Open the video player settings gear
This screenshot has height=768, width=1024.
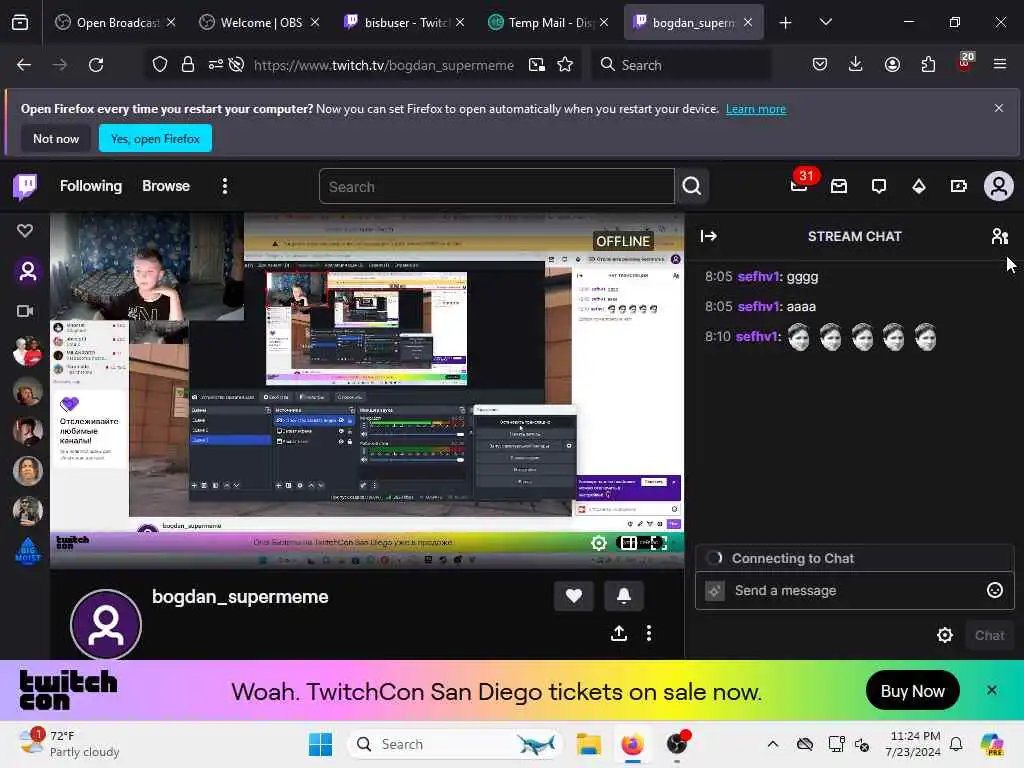click(x=598, y=543)
